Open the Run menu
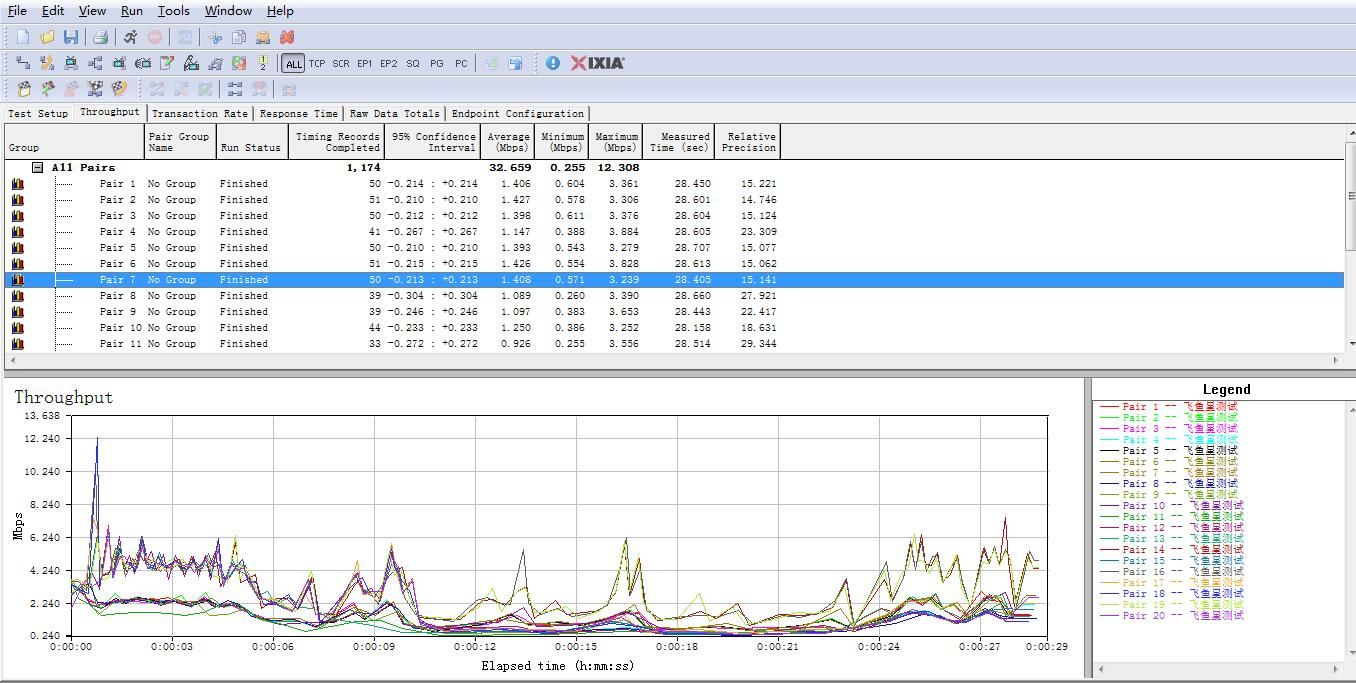Image resolution: width=1356 pixels, height=683 pixels. point(132,11)
